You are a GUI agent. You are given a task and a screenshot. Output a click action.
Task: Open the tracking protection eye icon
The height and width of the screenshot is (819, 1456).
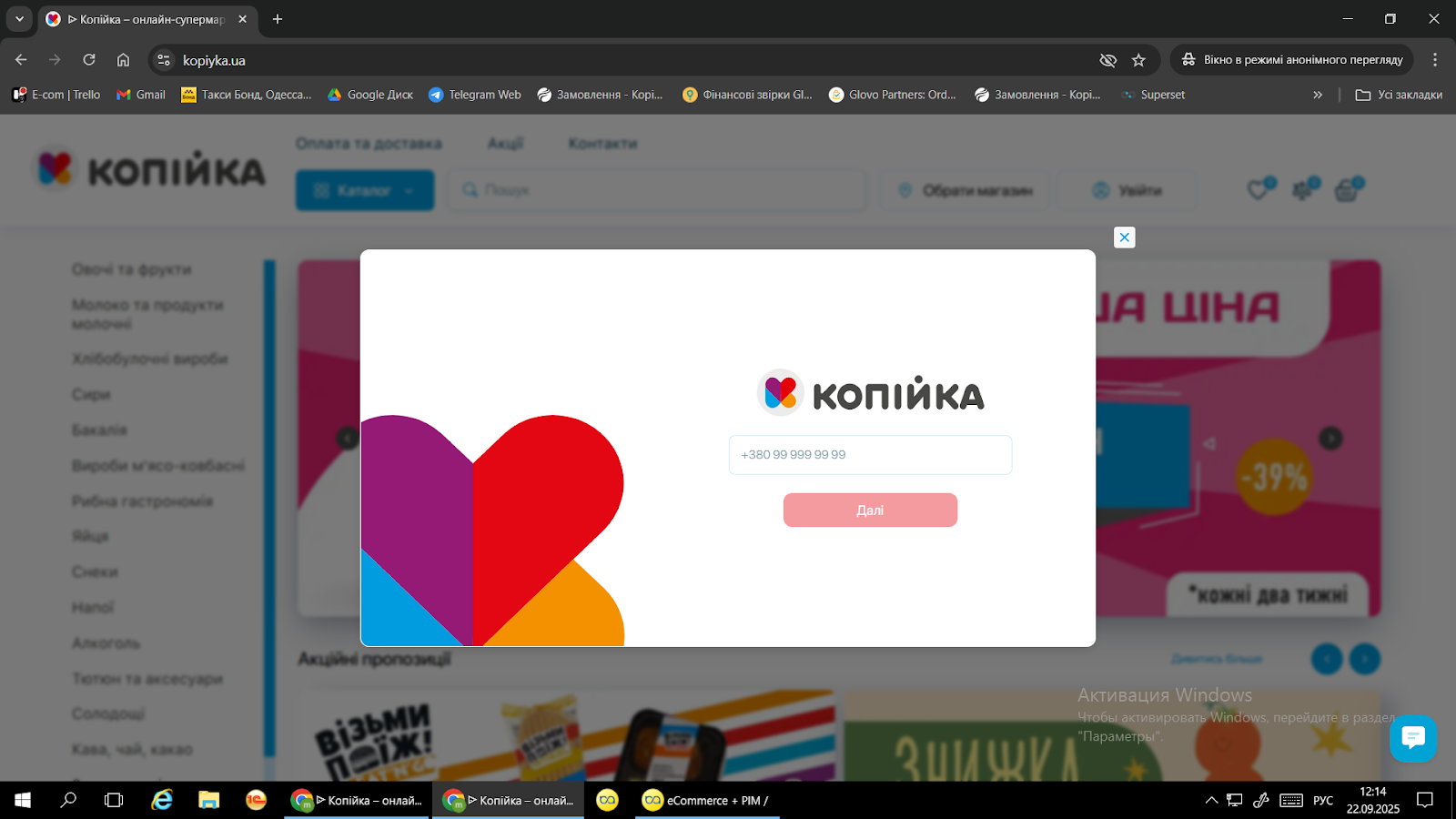[1107, 60]
